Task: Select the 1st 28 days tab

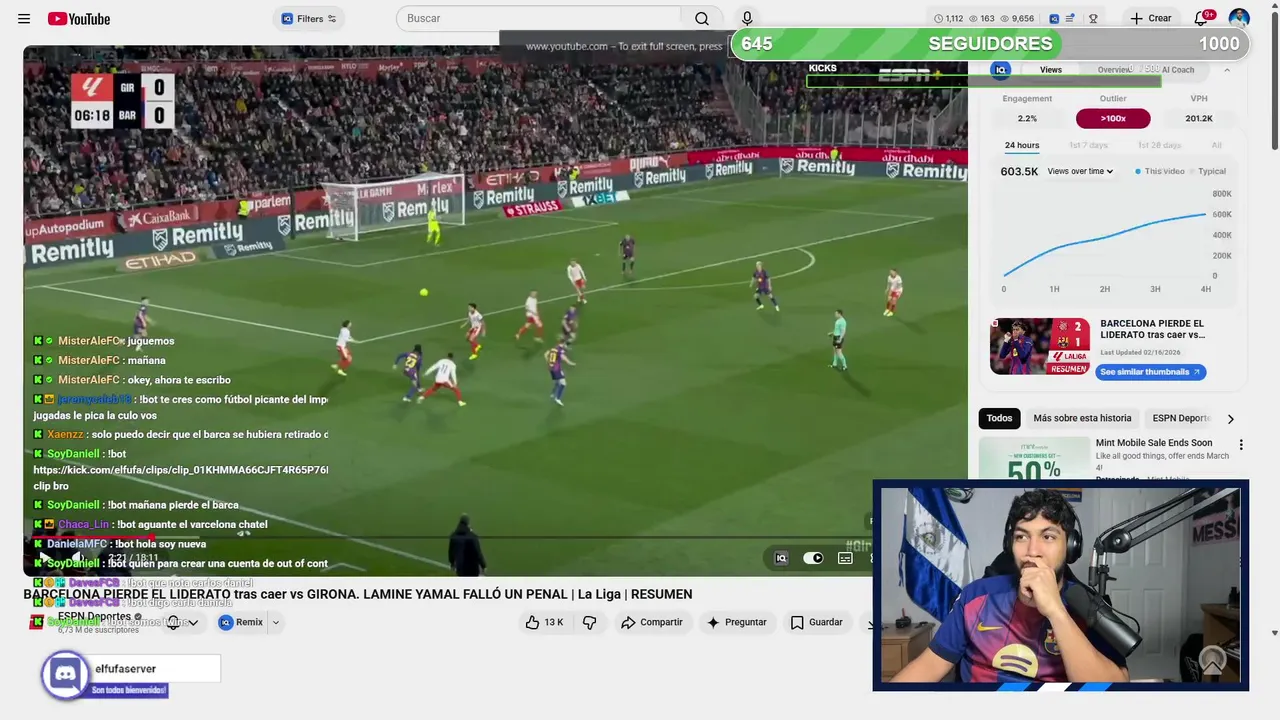Action: [1159, 146]
